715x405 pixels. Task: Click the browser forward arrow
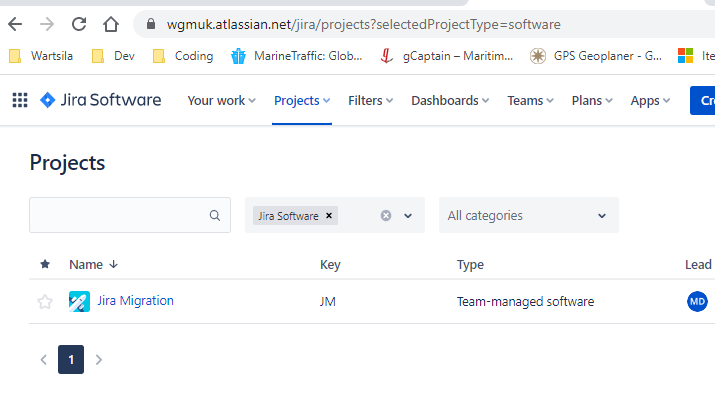click(x=47, y=24)
